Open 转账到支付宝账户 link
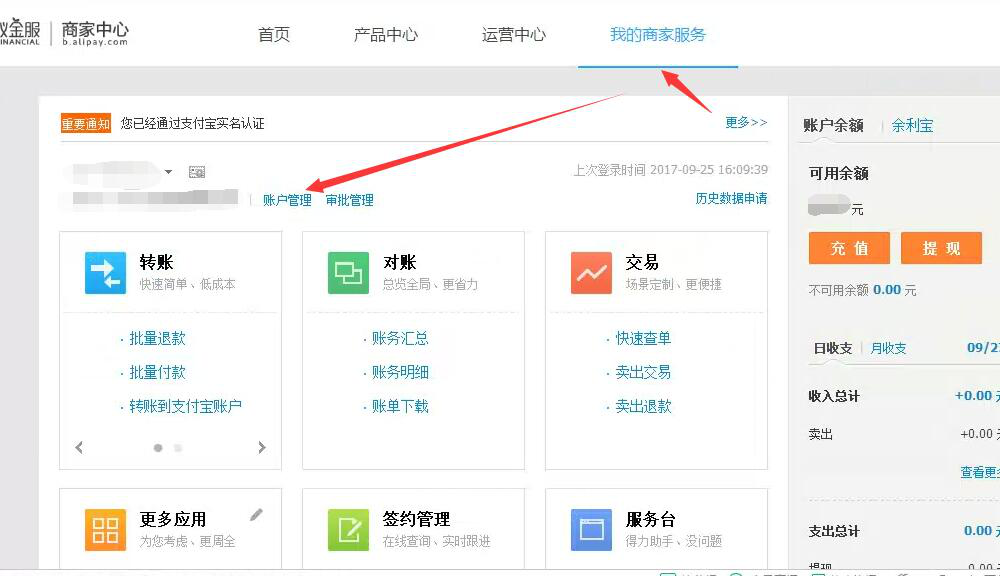 [185, 406]
